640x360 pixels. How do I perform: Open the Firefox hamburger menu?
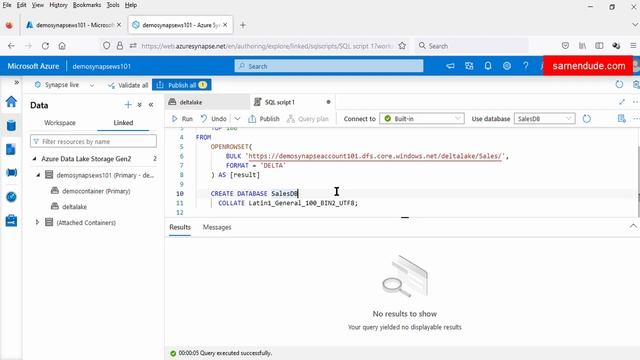point(633,46)
